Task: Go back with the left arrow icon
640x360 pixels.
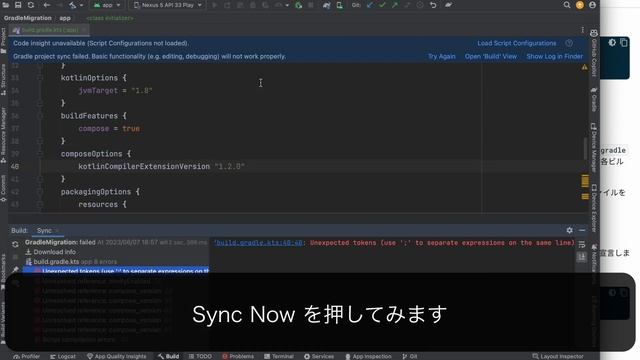Action: (x=47, y=5)
